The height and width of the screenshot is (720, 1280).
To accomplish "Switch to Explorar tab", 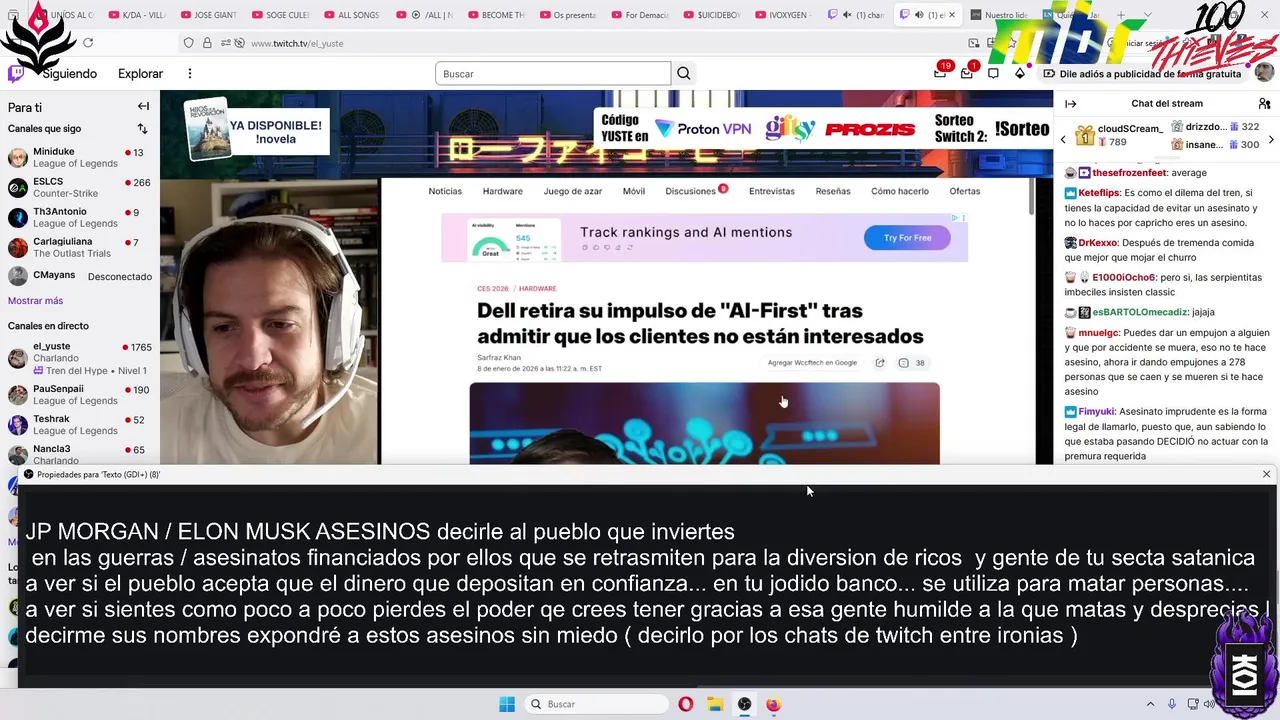I will tap(140, 74).
